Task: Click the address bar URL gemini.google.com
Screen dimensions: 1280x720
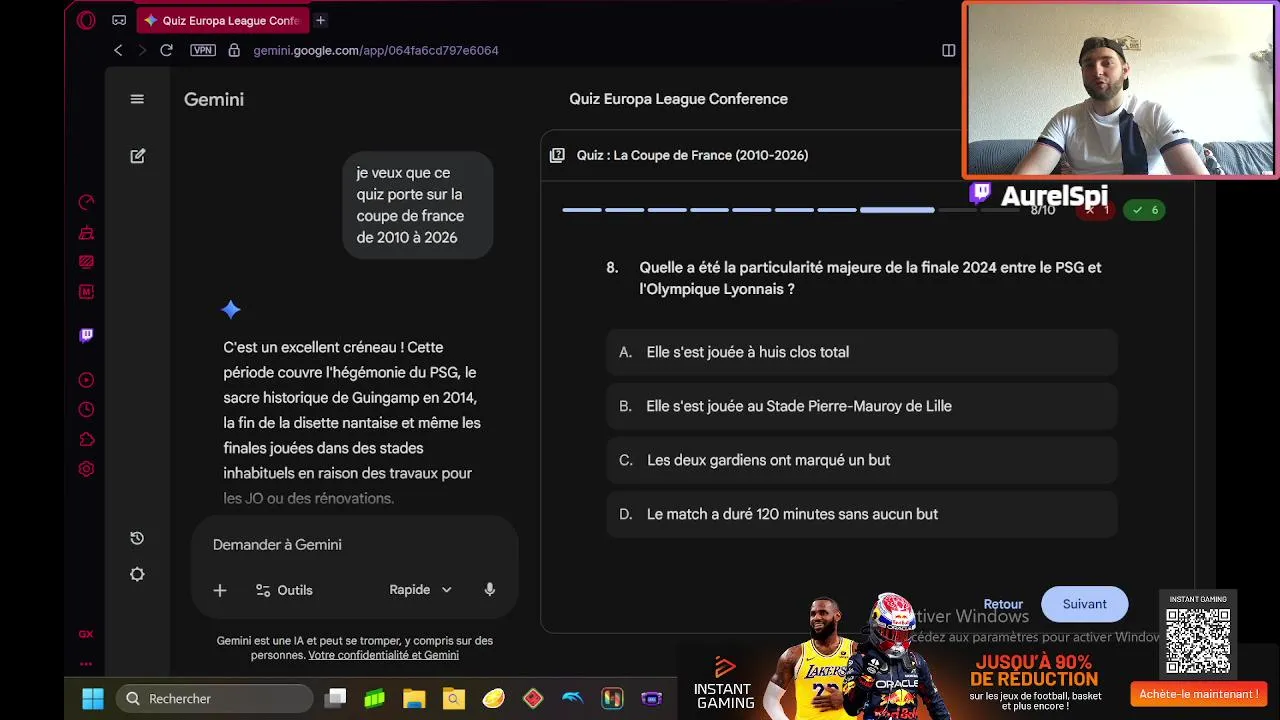Action: (375, 50)
